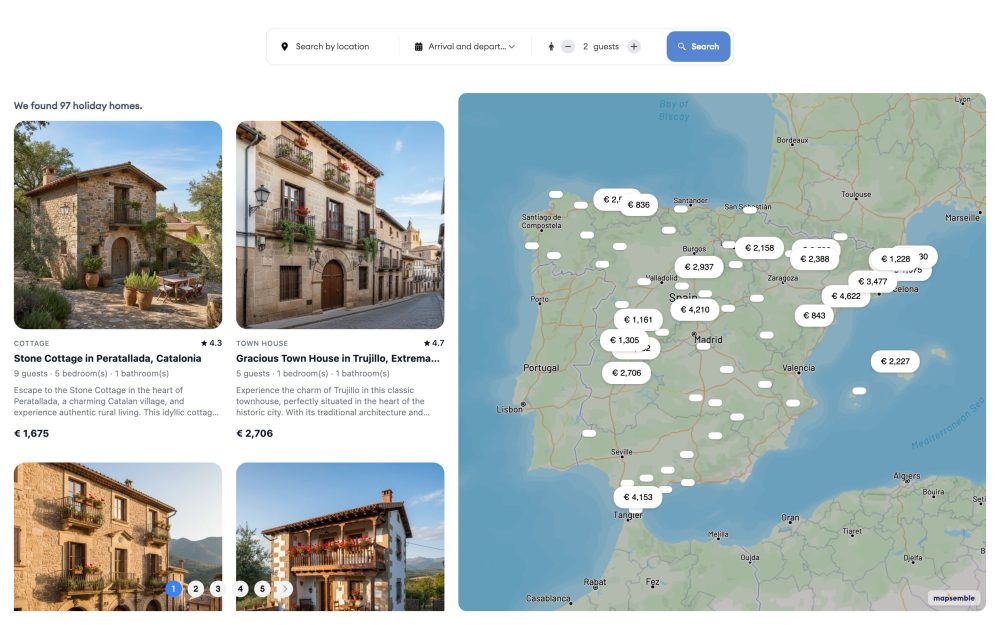The height and width of the screenshot is (625, 1000).
Task: Select the € 836 map price marker
Action: pos(638,205)
